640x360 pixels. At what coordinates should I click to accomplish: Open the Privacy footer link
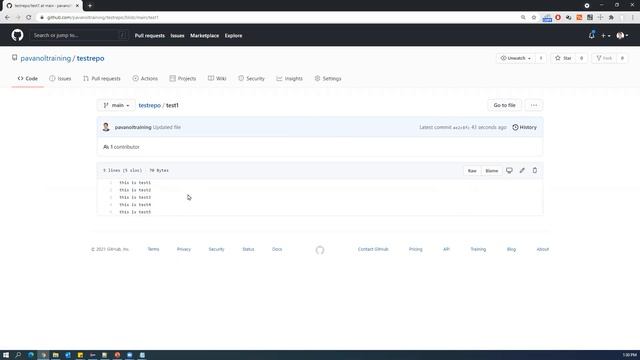pos(184,249)
